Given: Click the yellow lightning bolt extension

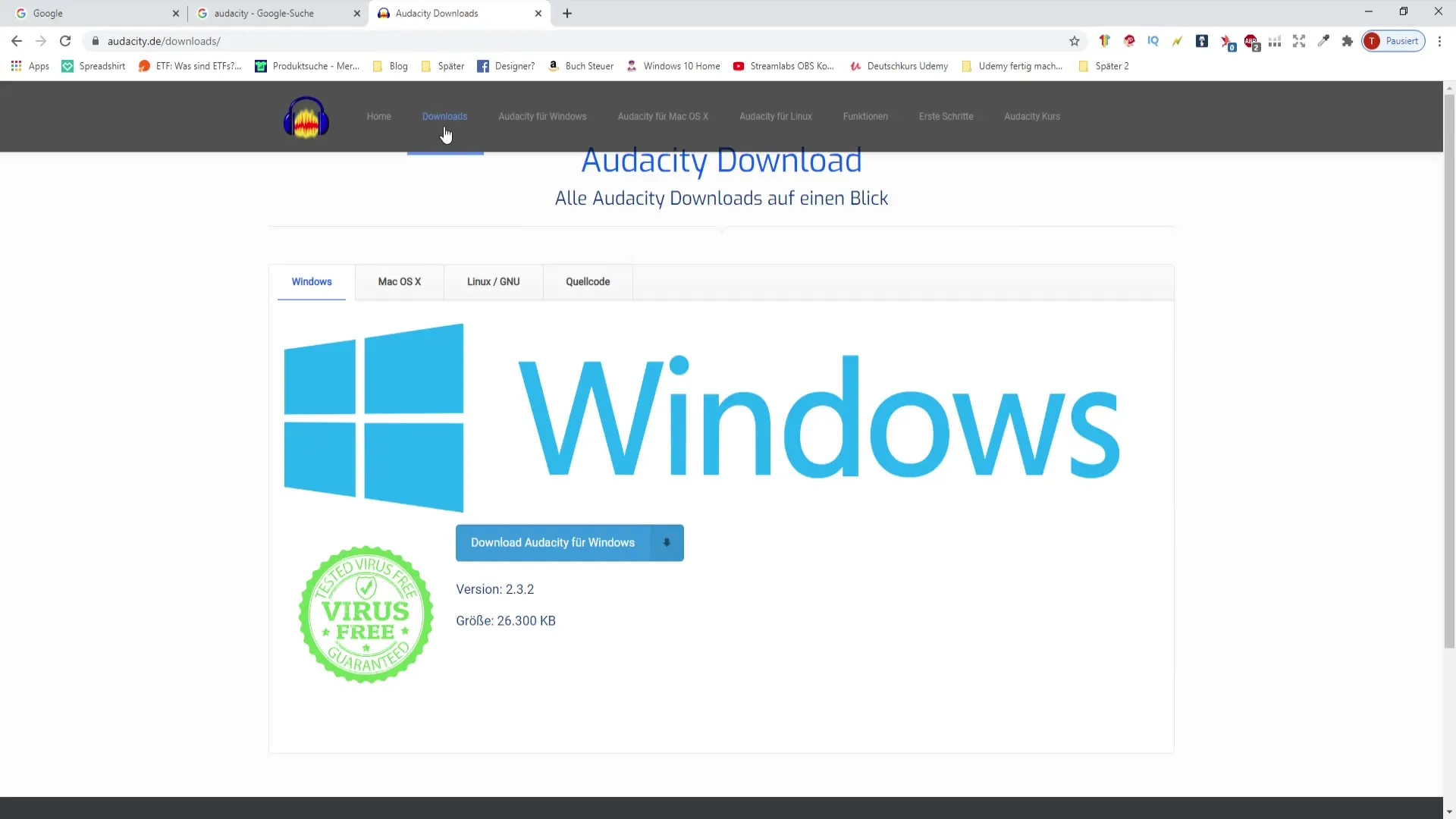Looking at the screenshot, I should coord(1177,41).
